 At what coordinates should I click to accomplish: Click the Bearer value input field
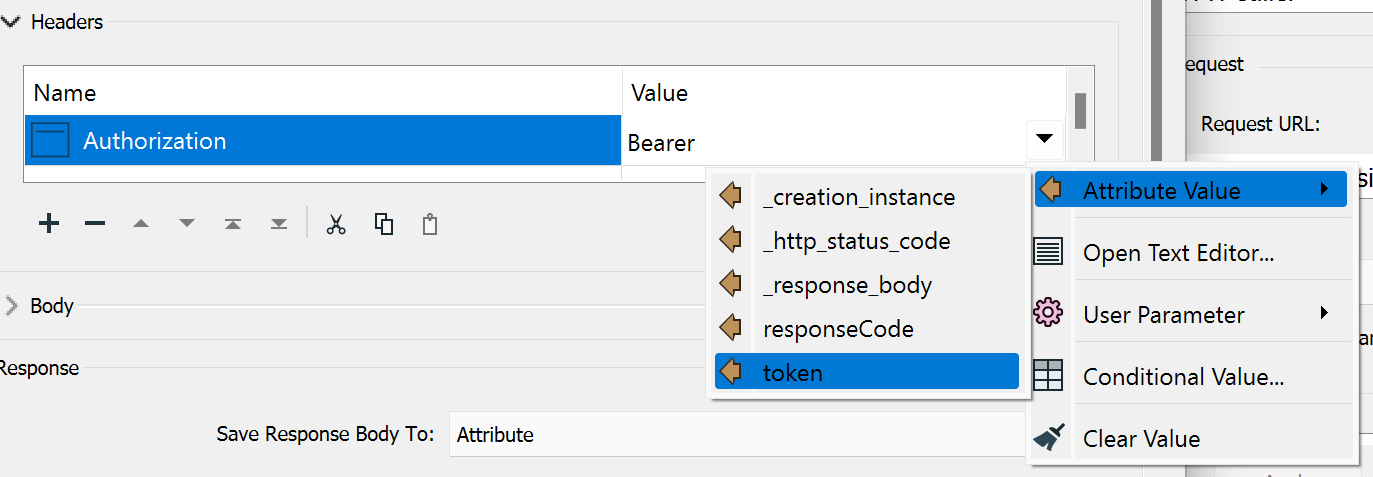pyautogui.click(x=820, y=143)
